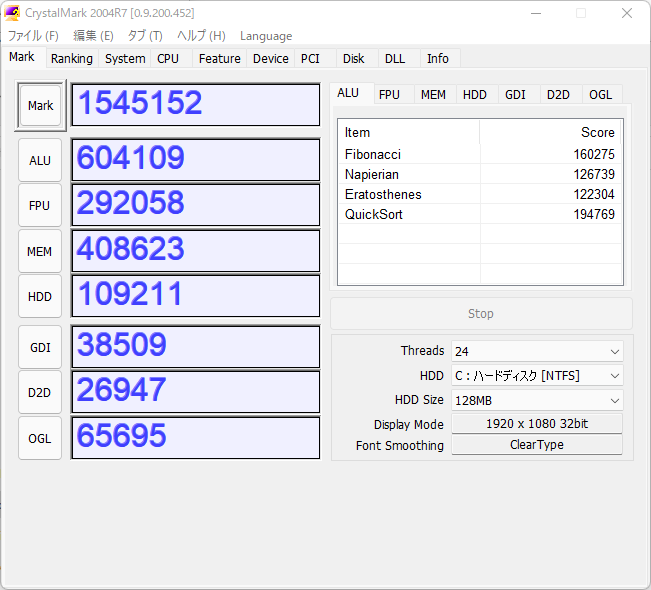Close the CrystalMark window

tap(627, 13)
